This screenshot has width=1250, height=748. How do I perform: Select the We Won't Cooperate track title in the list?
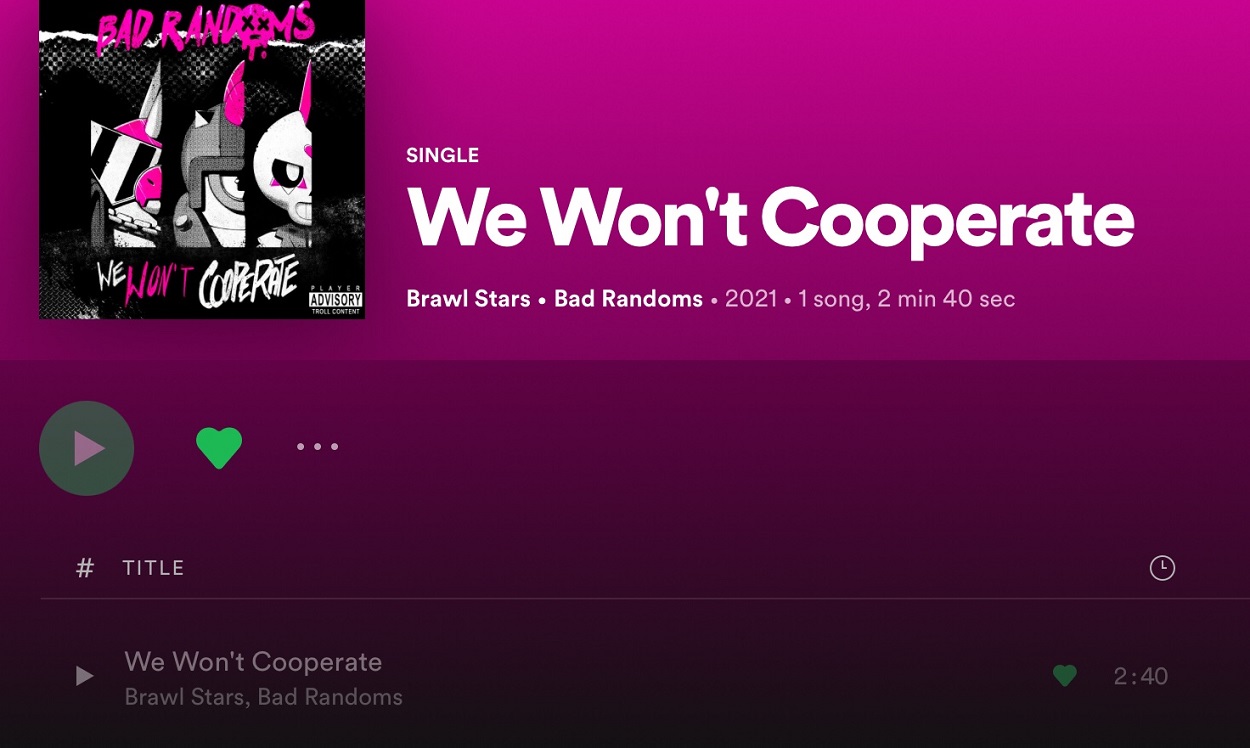click(x=253, y=662)
